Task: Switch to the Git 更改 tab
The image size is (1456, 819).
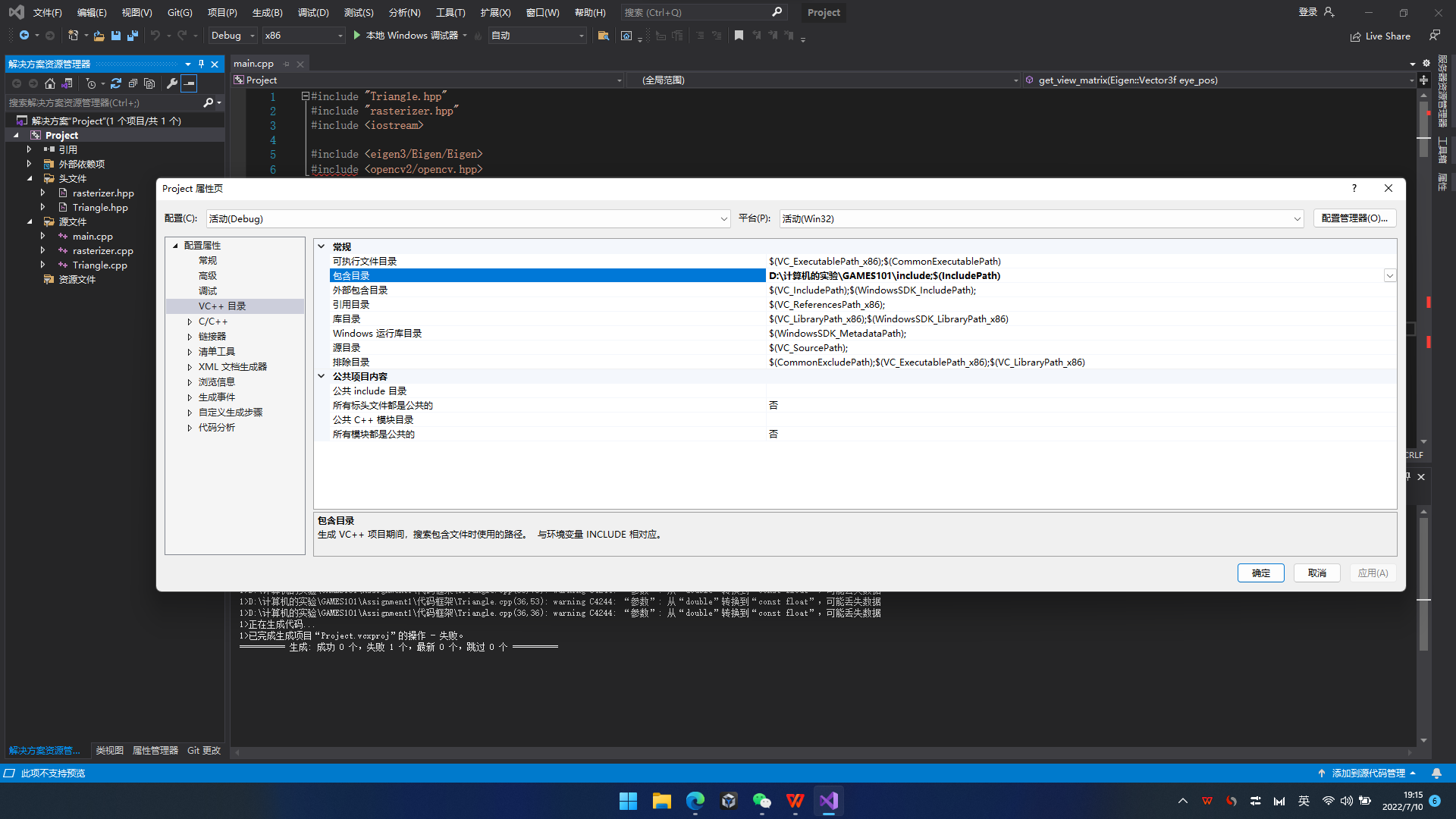Action: (203, 750)
